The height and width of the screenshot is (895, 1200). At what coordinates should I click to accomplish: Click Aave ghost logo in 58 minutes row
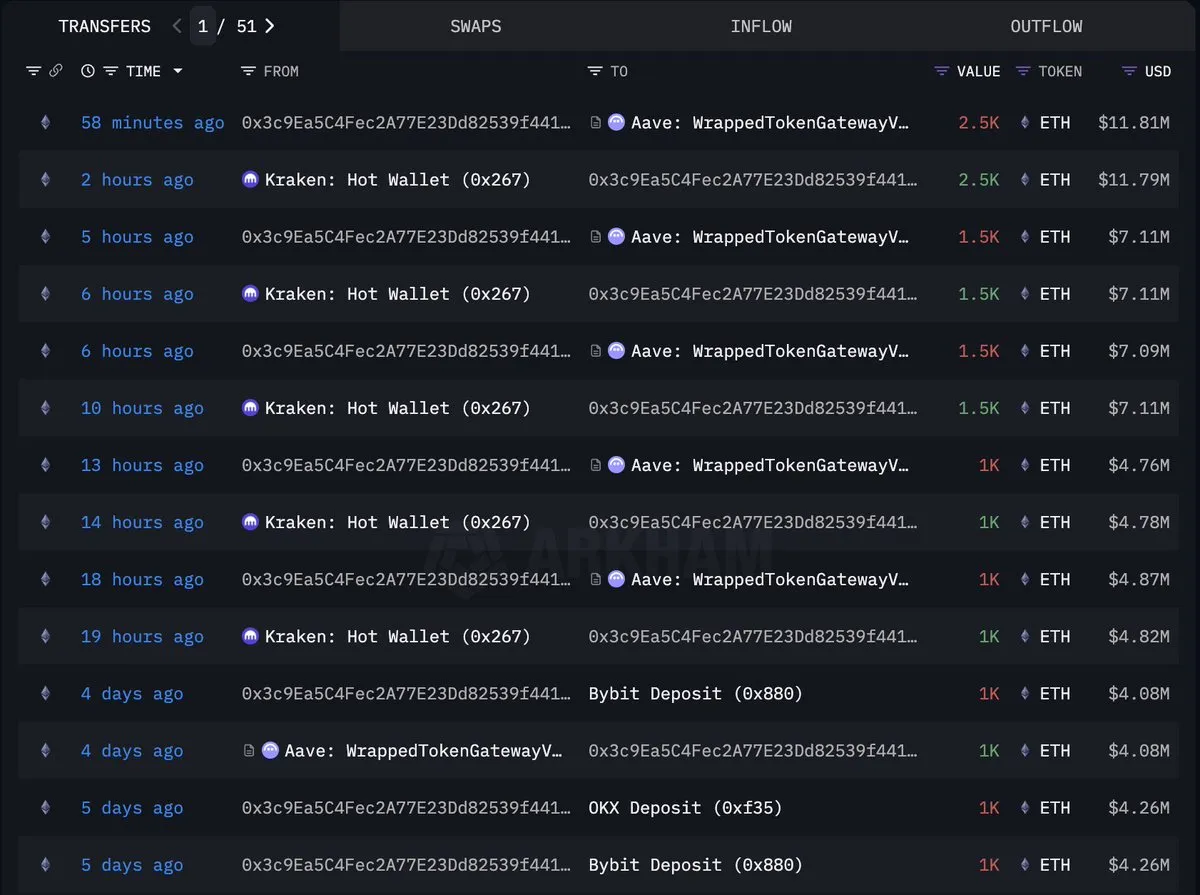coord(616,123)
